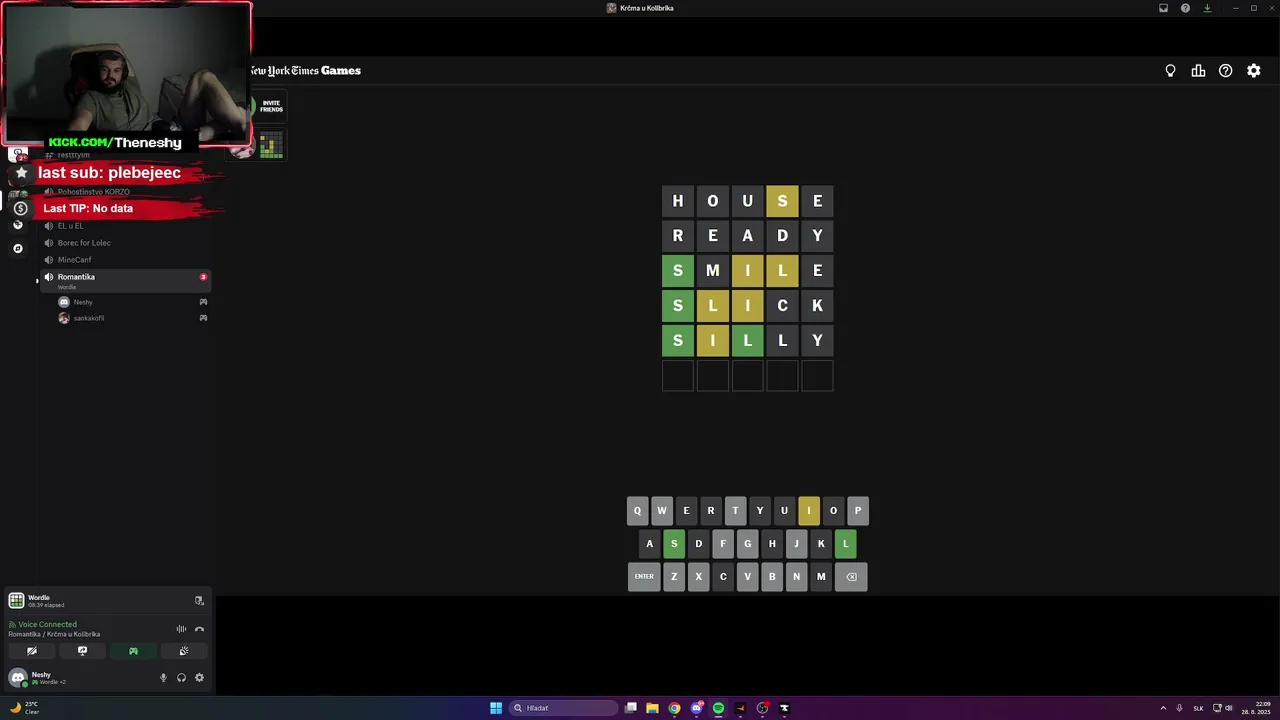1280x720 pixels.
Task: Click the Hľadať taskbar search box
Action: point(563,708)
